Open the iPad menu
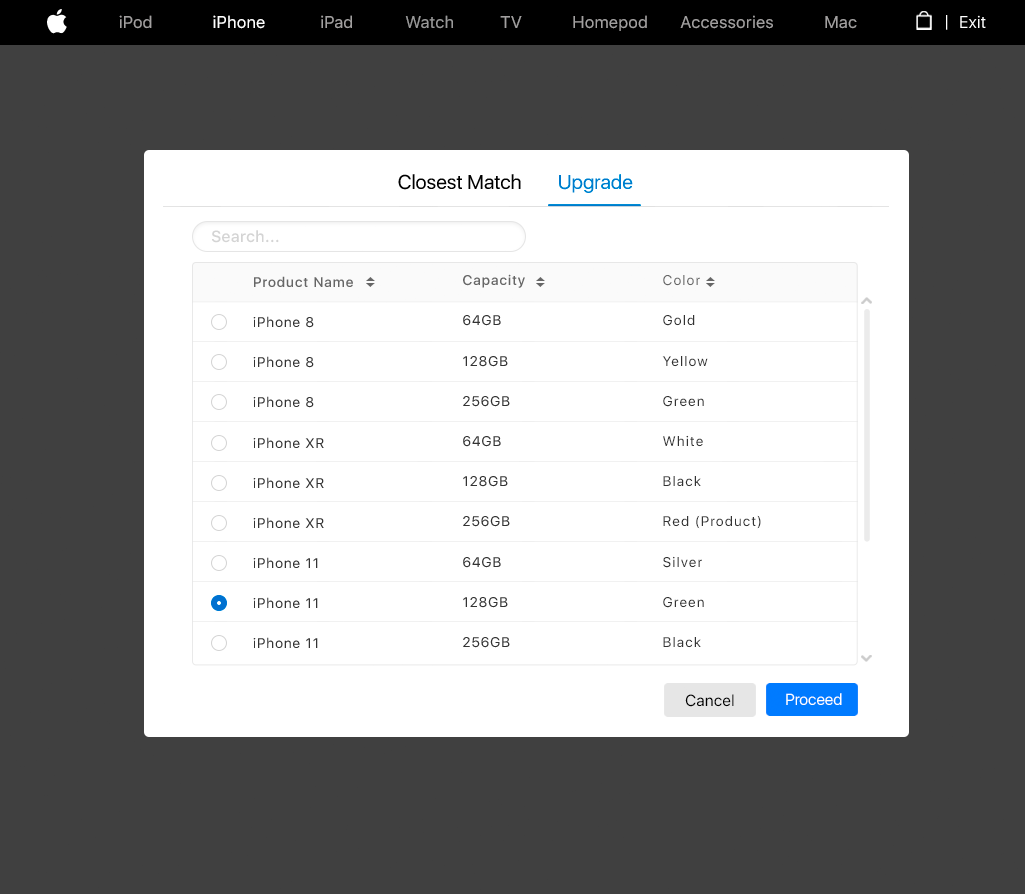Screen dimensions: 1025x894 point(336,22)
